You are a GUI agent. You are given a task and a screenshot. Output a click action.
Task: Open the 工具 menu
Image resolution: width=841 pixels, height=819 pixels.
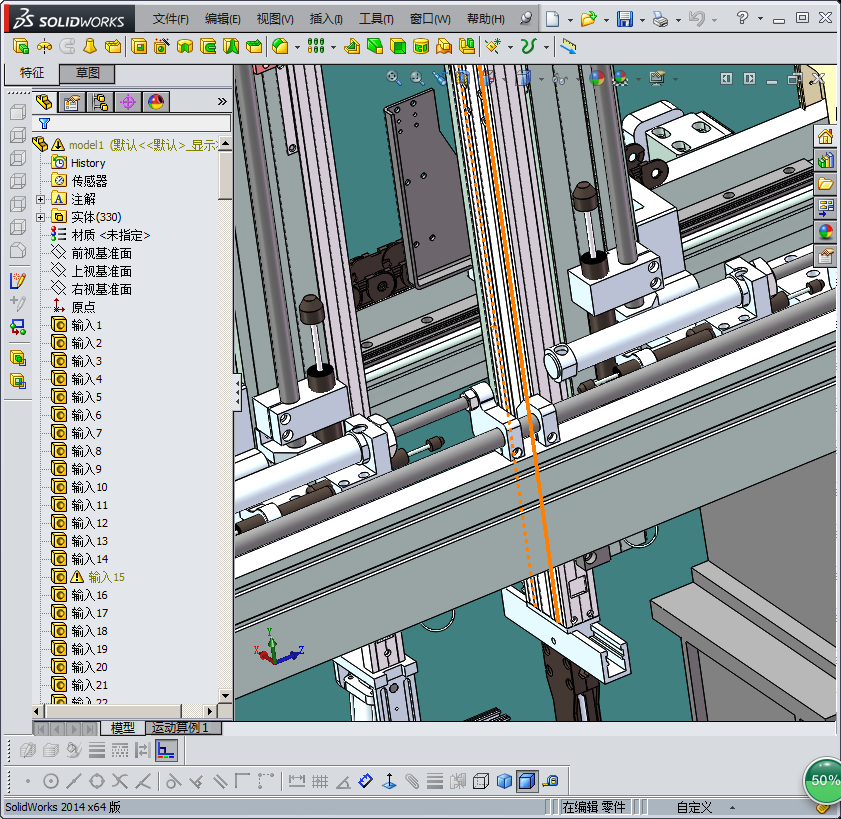pyautogui.click(x=376, y=19)
